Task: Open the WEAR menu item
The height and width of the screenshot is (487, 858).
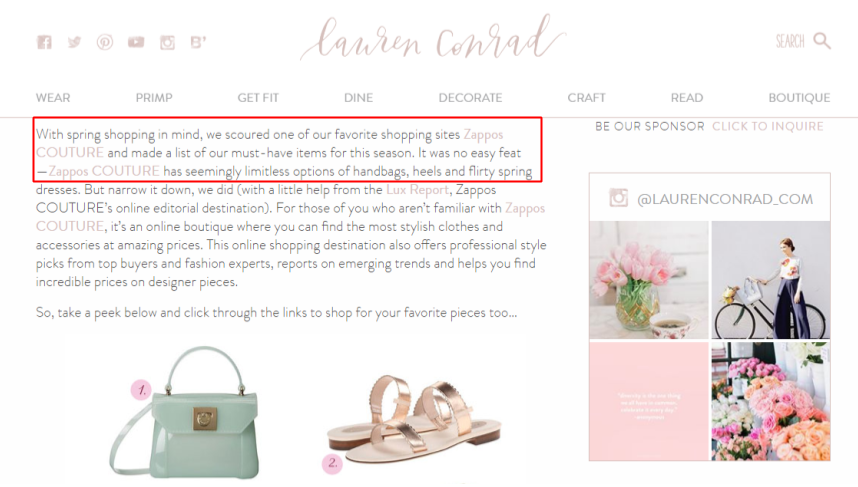Action: tap(53, 98)
